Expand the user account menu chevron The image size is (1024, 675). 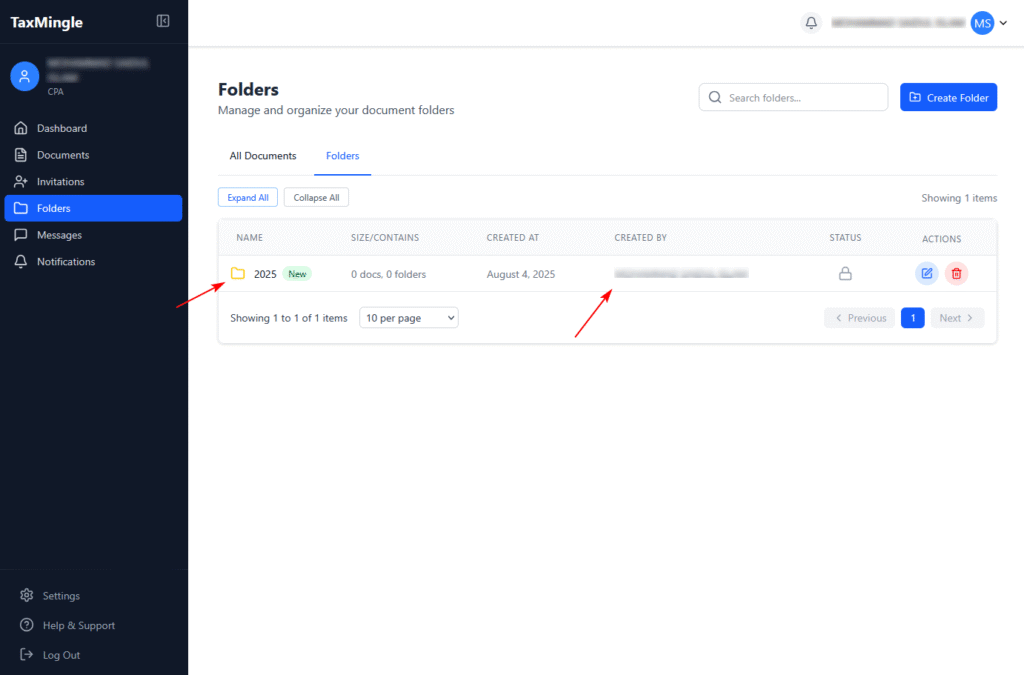1003,23
